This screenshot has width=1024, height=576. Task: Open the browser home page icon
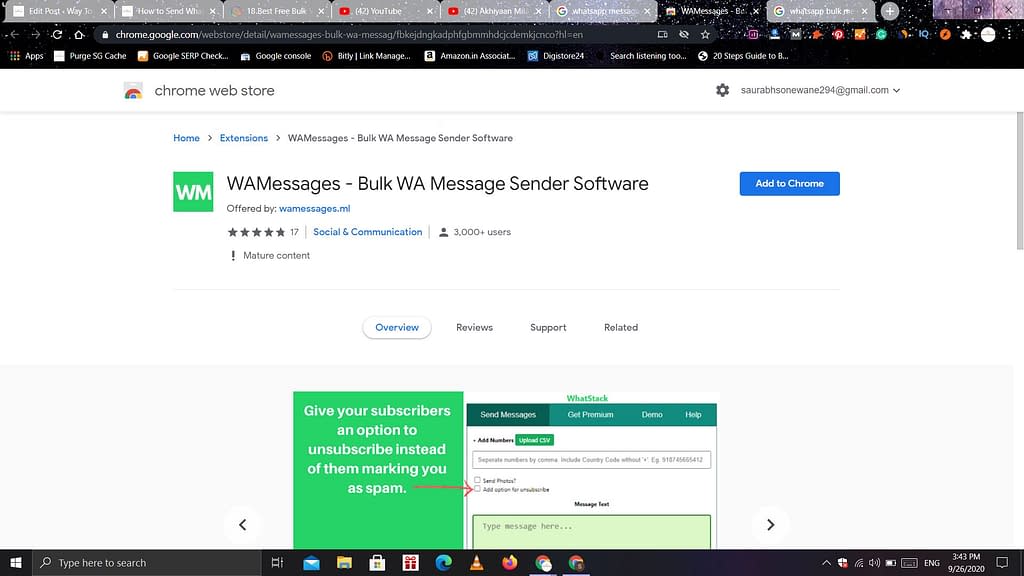pyautogui.click(x=79, y=35)
